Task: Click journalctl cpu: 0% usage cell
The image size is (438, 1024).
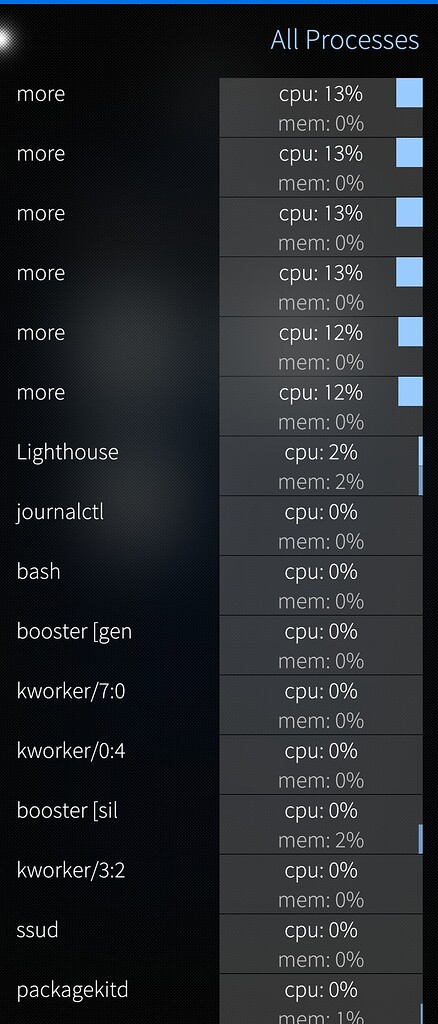Action: (x=321, y=511)
